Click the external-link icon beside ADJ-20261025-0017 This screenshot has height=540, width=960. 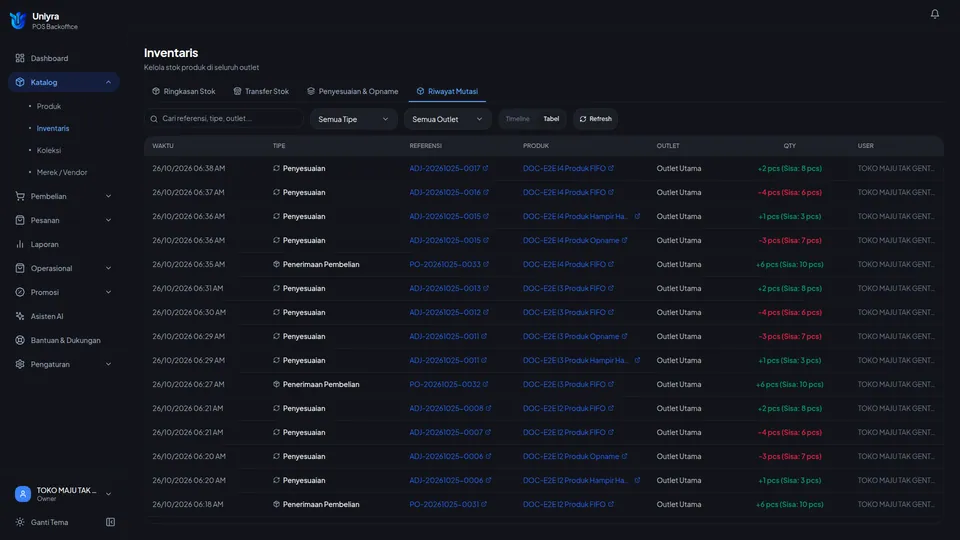[x=486, y=168]
